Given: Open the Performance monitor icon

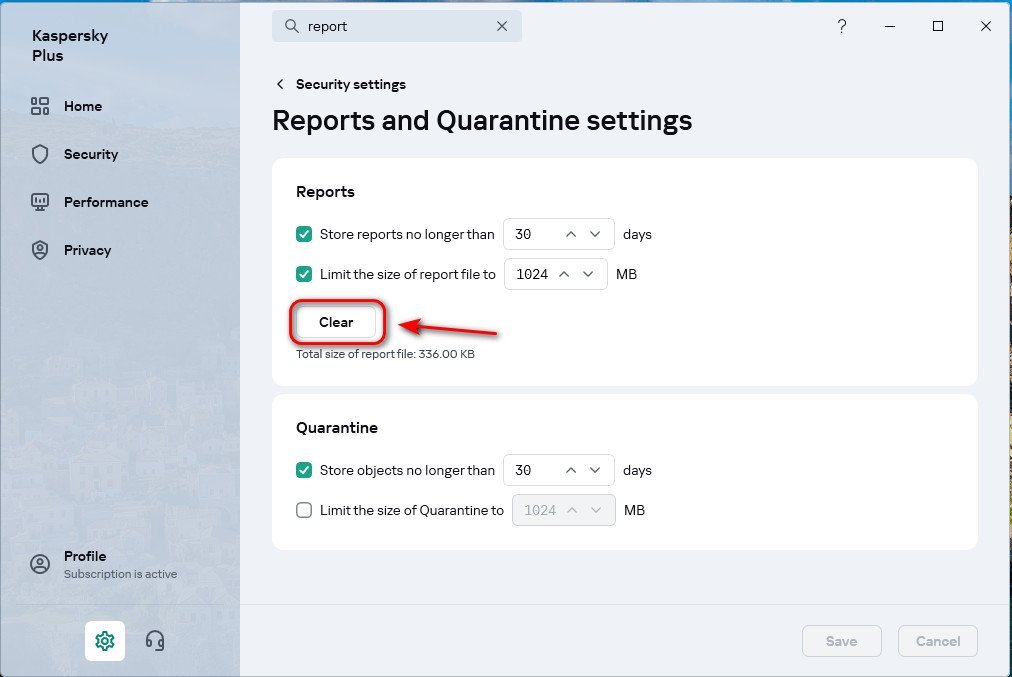Looking at the screenshot, I should click(40, 202).
